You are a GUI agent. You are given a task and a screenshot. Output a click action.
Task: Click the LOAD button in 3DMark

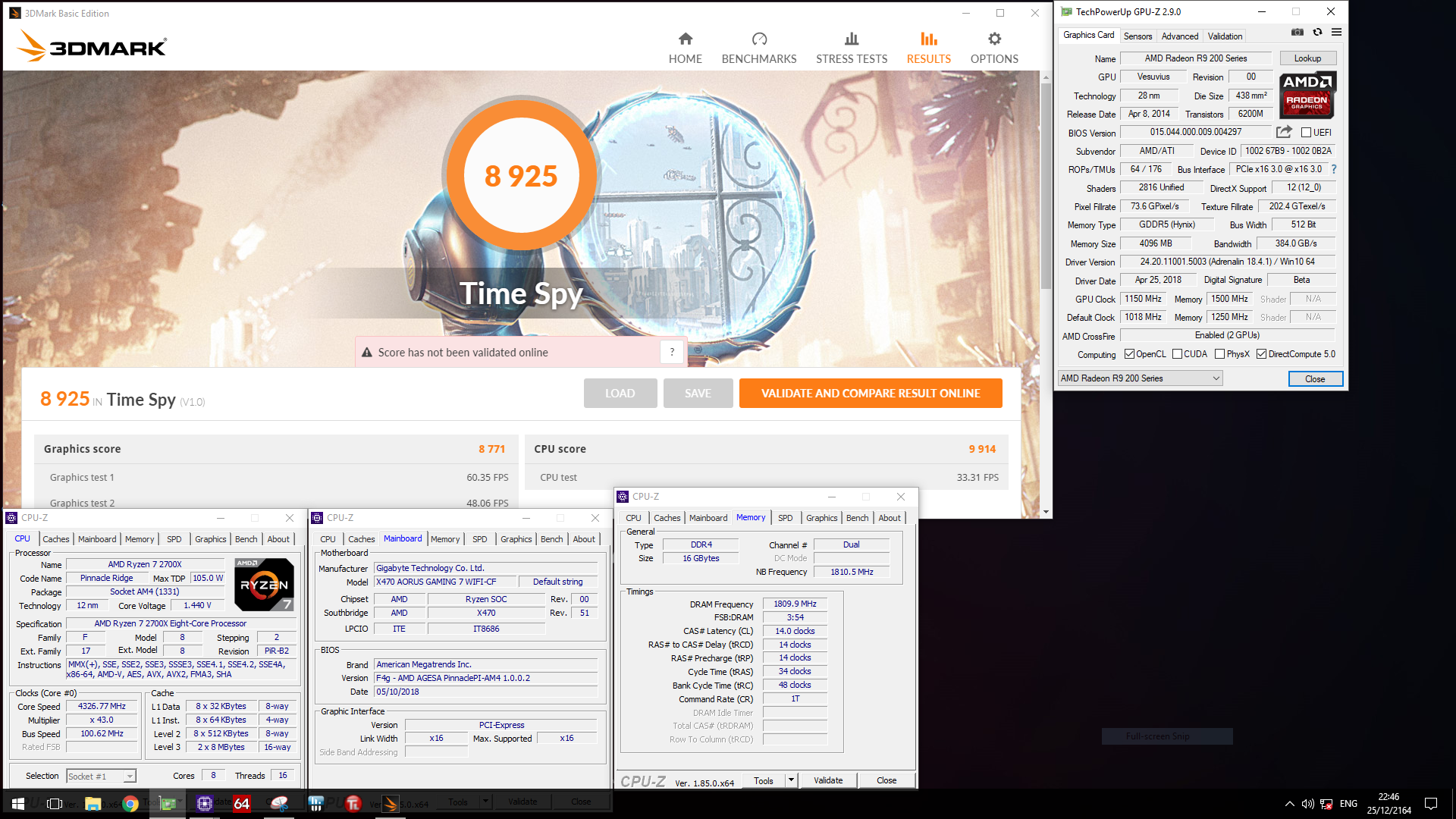point(620,393)
